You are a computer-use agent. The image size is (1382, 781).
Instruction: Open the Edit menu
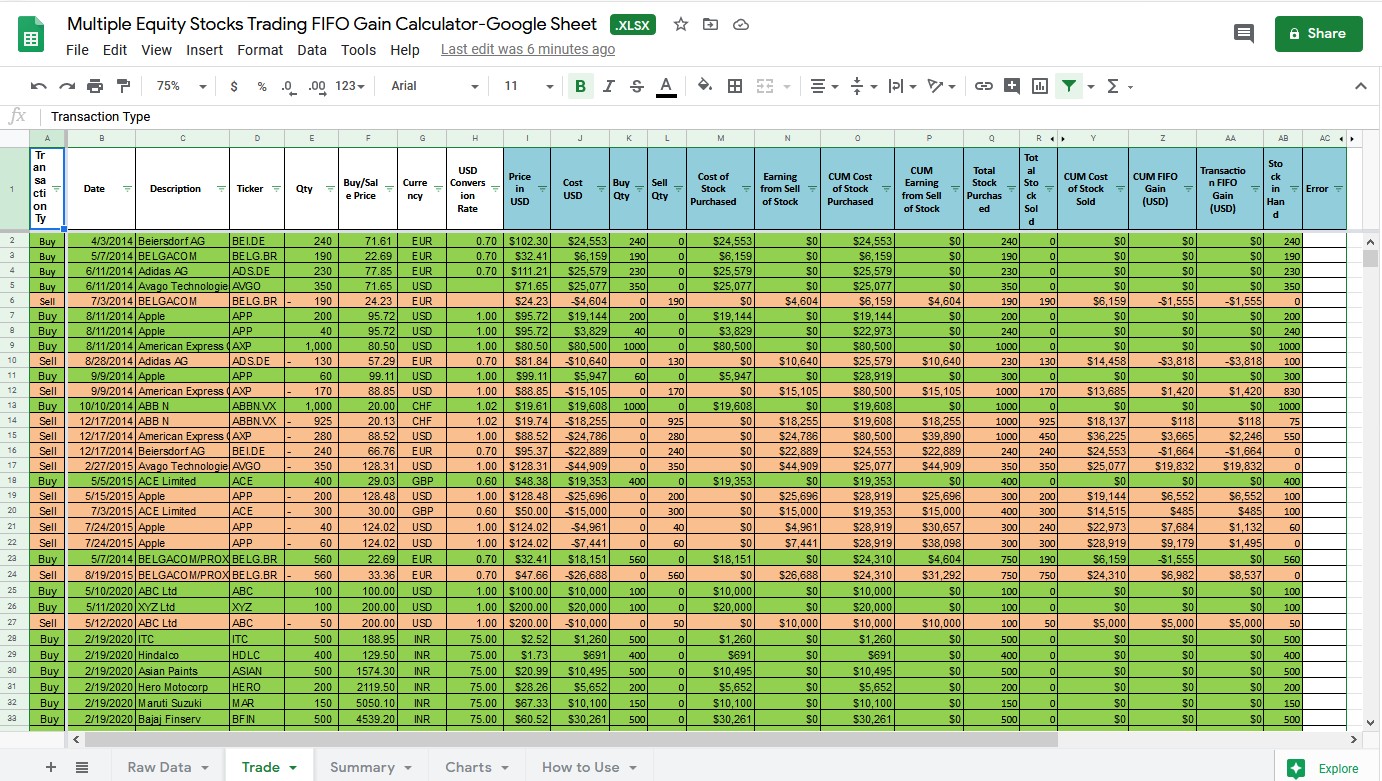[x=115, y=50]
